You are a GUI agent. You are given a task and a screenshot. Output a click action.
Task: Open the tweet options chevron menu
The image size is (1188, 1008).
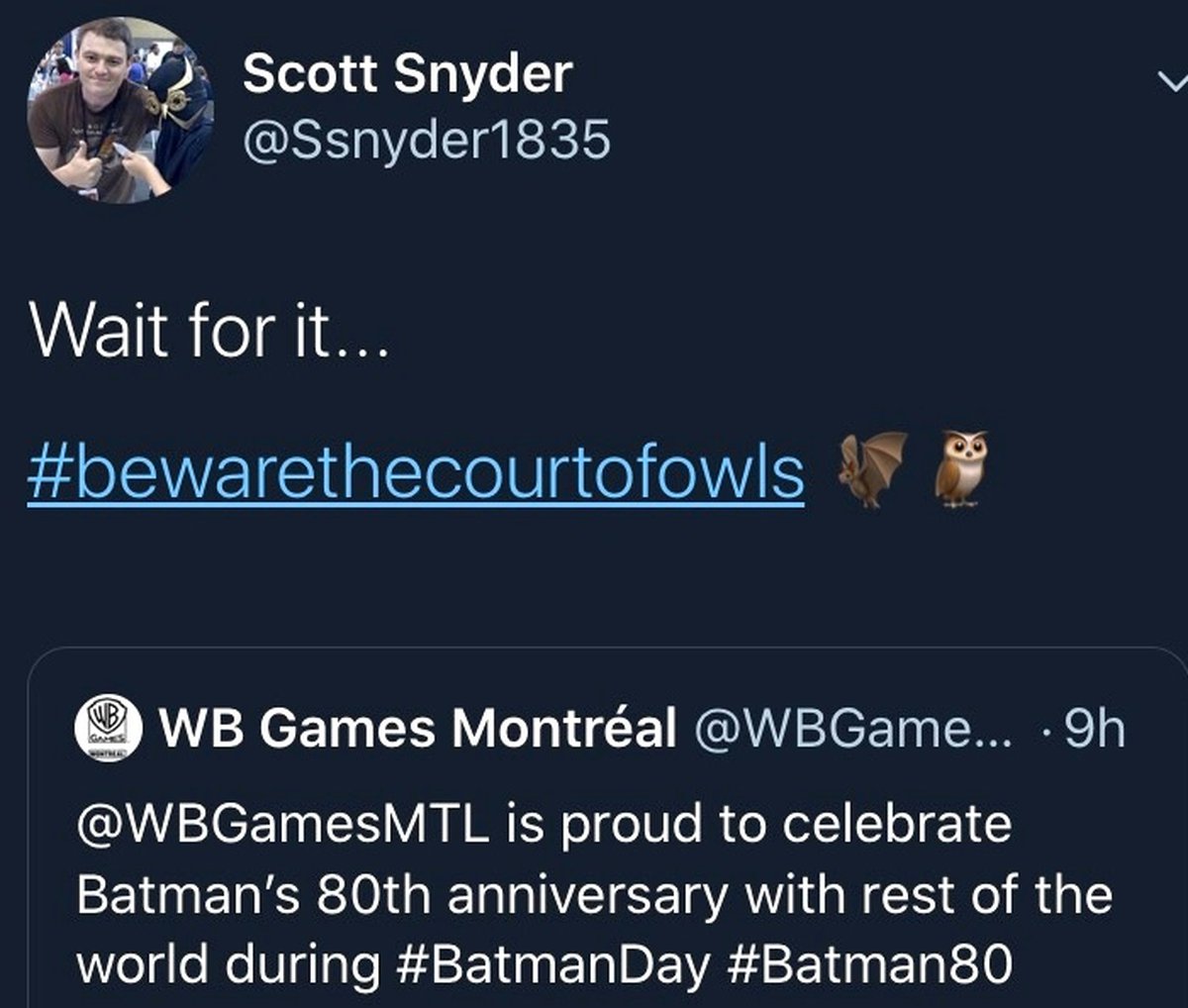click(1175, 84)
